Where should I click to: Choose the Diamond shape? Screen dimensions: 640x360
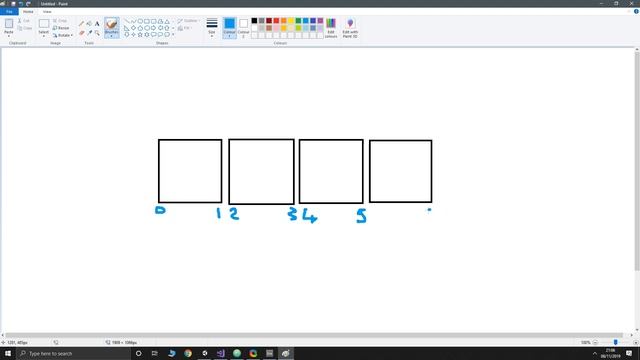(x=133, y=28)
